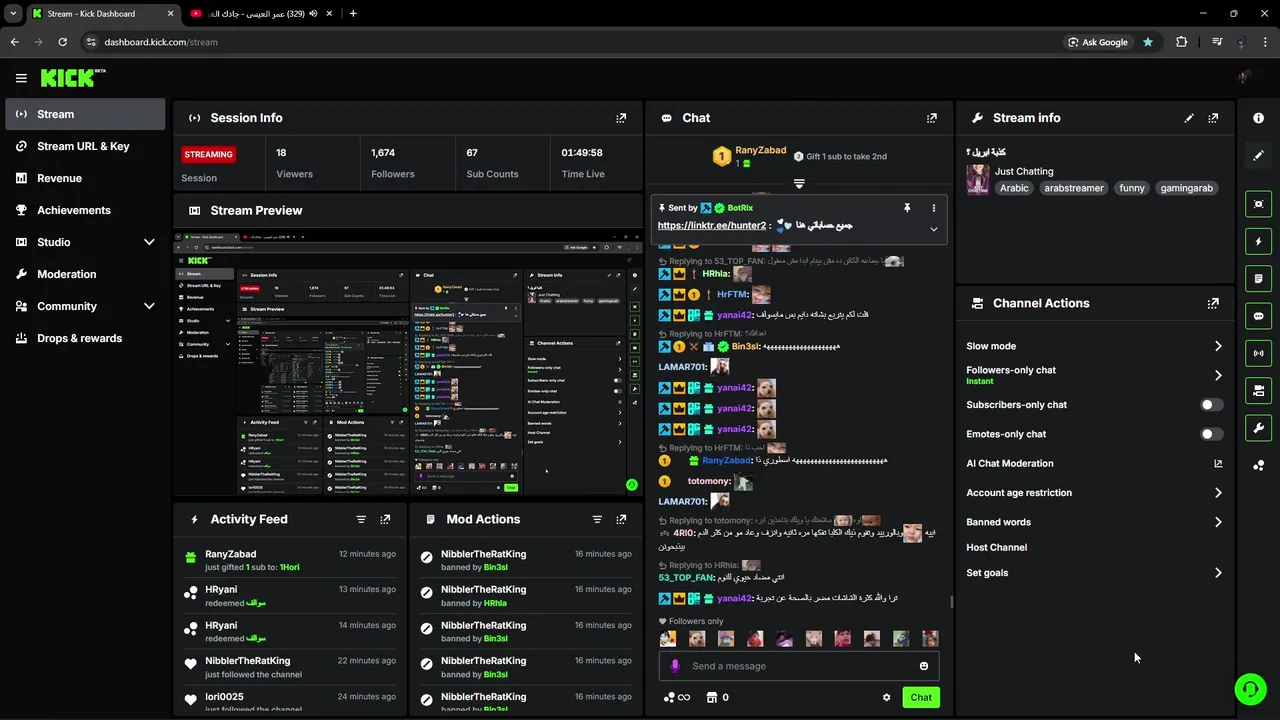Open Followers-only chat options arrow
Viewport: 1280px width, 720px height.
1218,375
